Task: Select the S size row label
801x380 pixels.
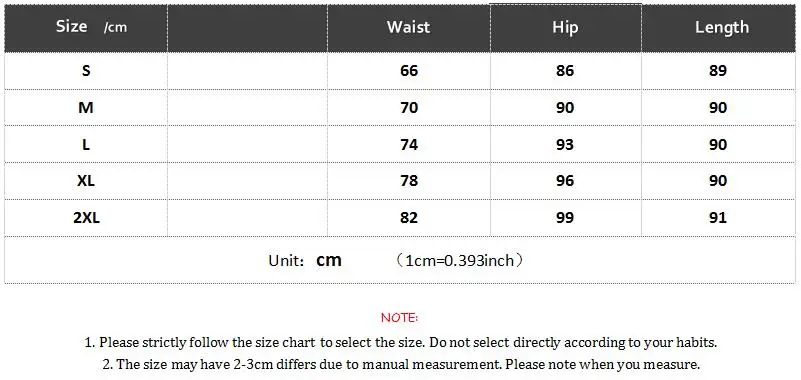Action: click(x=86, y=70)
